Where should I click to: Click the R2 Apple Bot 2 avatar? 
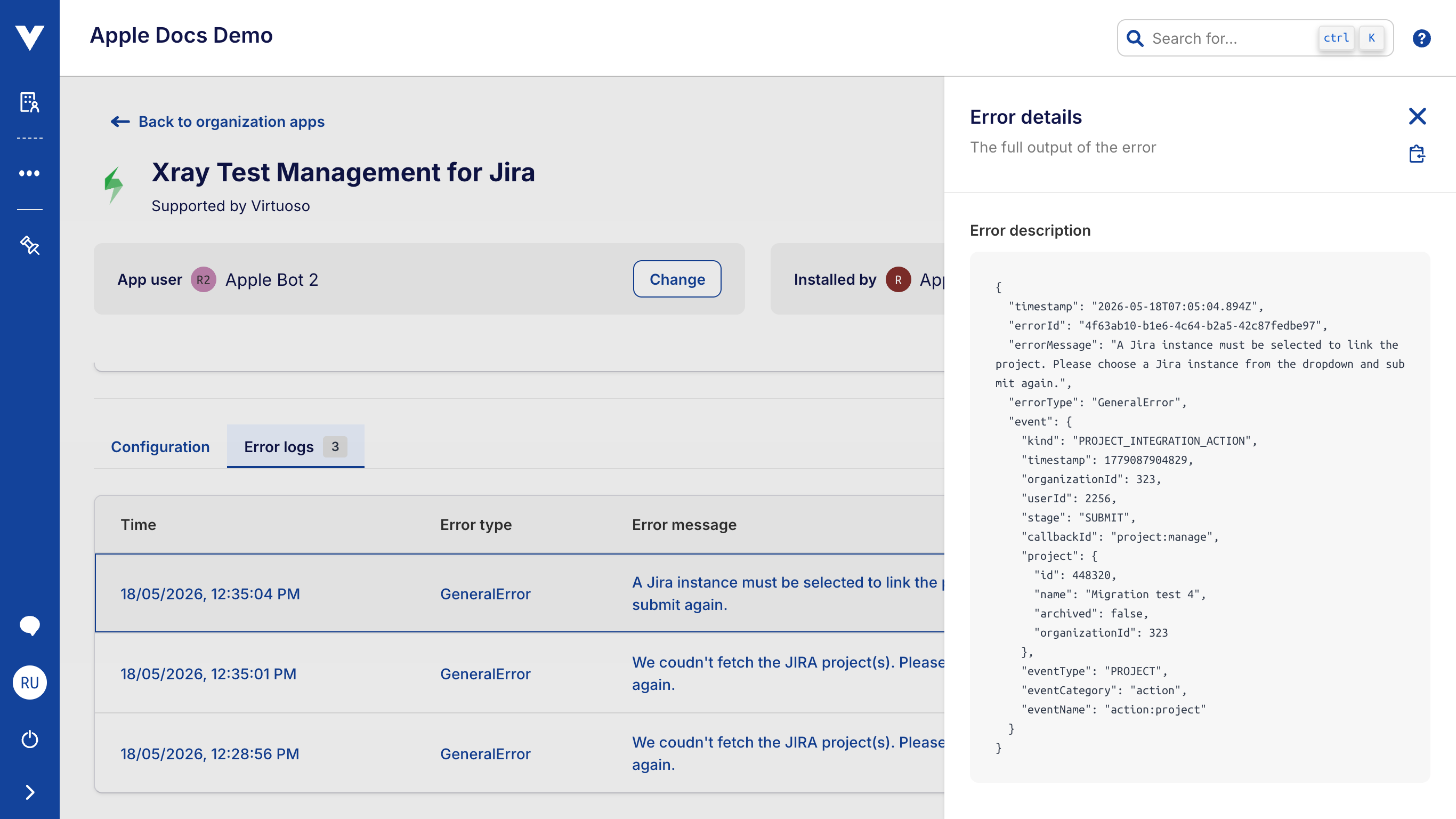click(x=204, y=280)
